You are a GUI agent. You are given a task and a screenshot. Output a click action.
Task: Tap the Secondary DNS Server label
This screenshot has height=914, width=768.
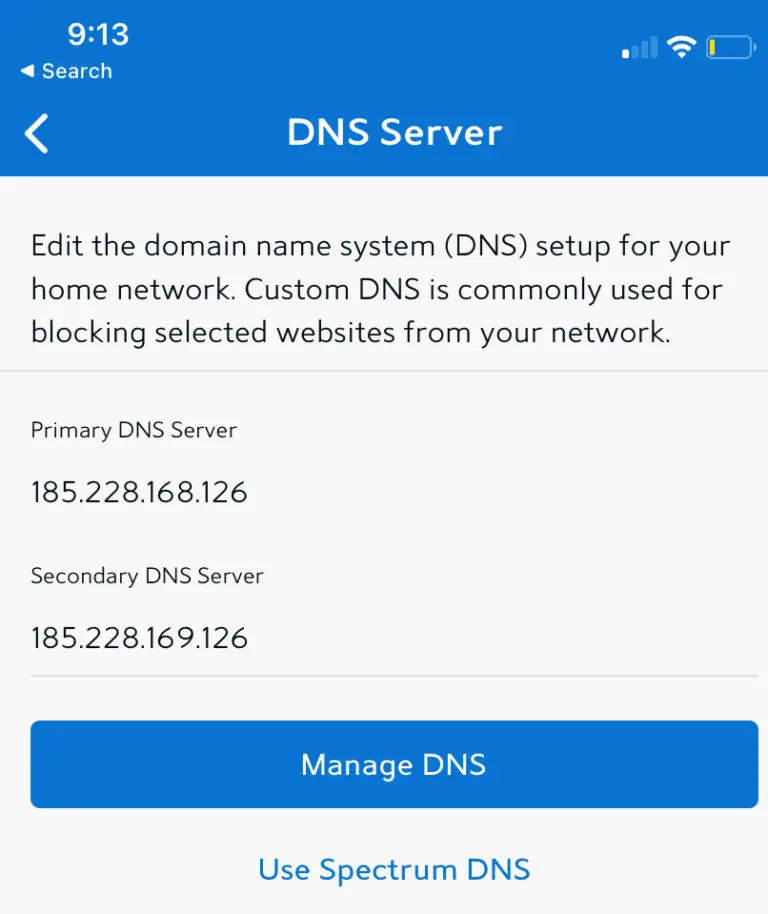point(147,576)
